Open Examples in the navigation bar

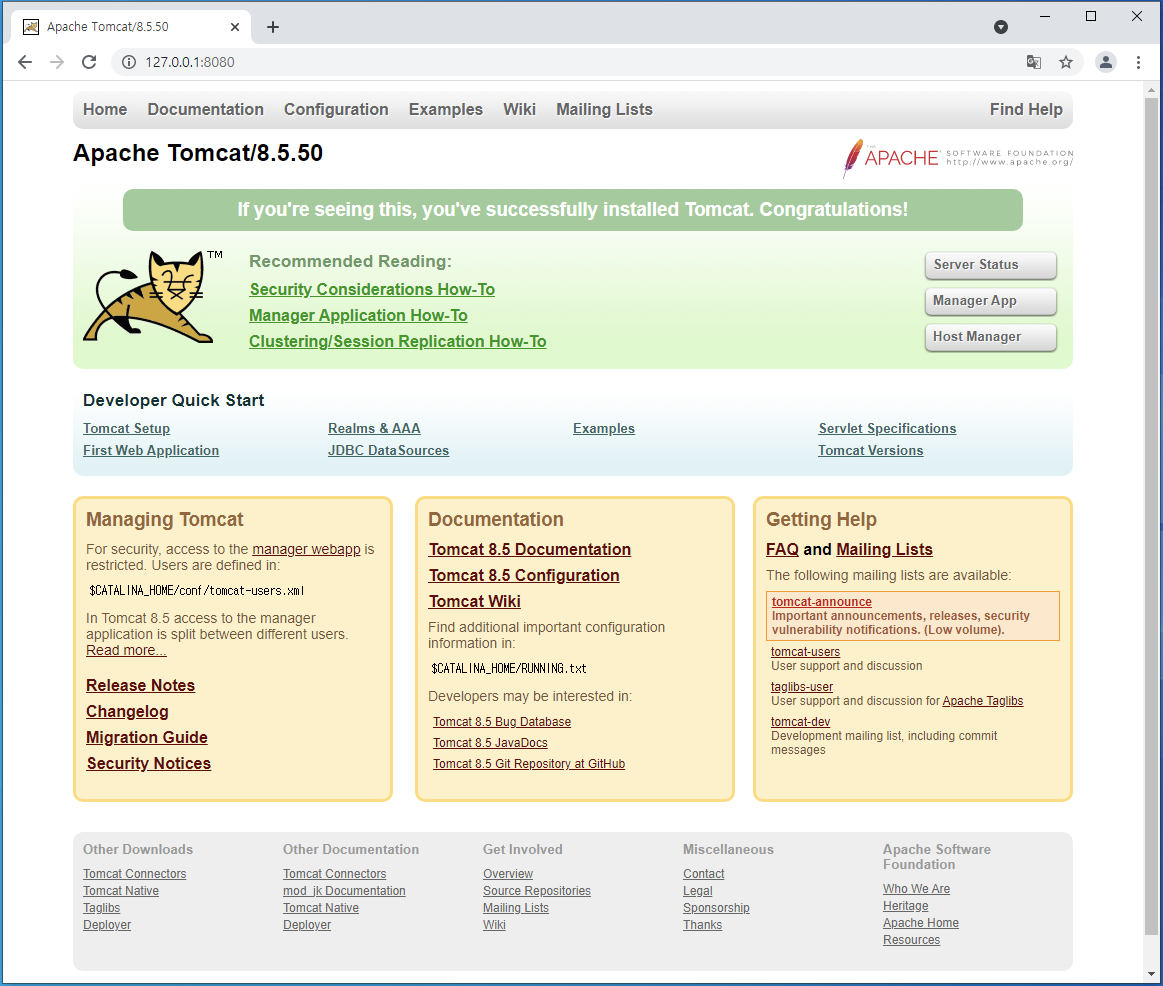(x=446, y=110)
